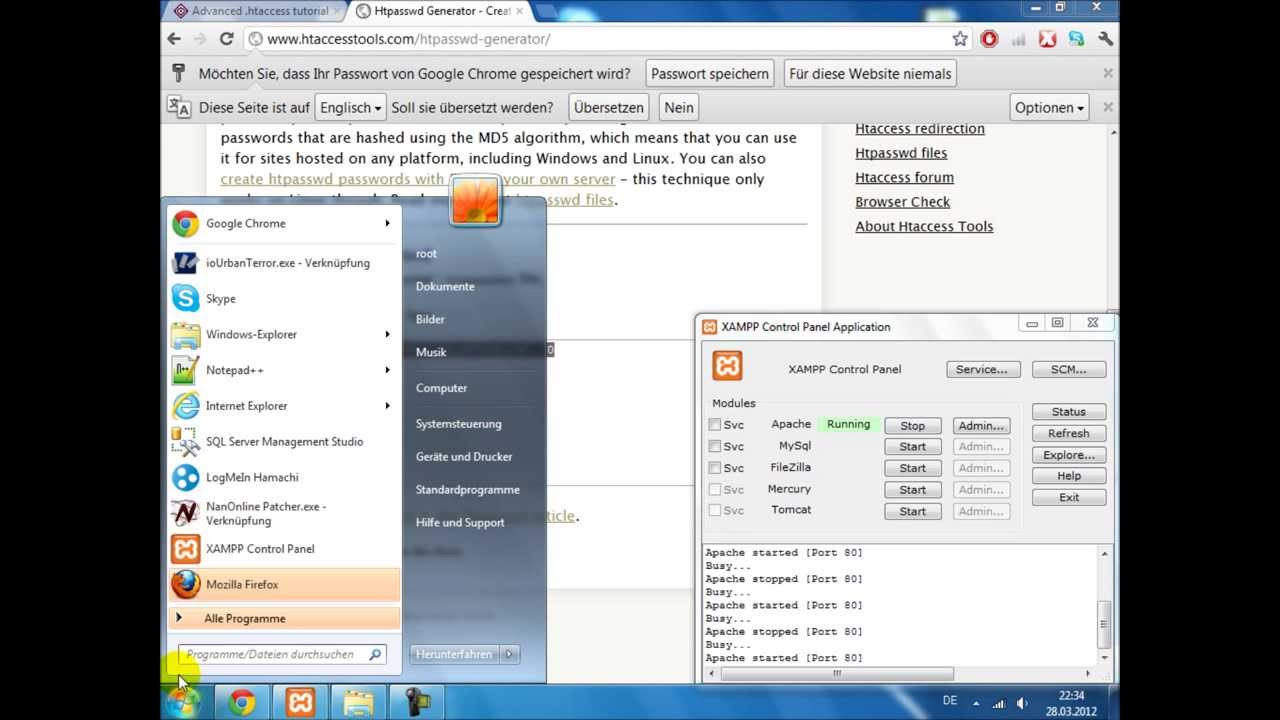Bookmark page with star icon
The width and height of the screenshot is (1280, 720).
point(960,39)
